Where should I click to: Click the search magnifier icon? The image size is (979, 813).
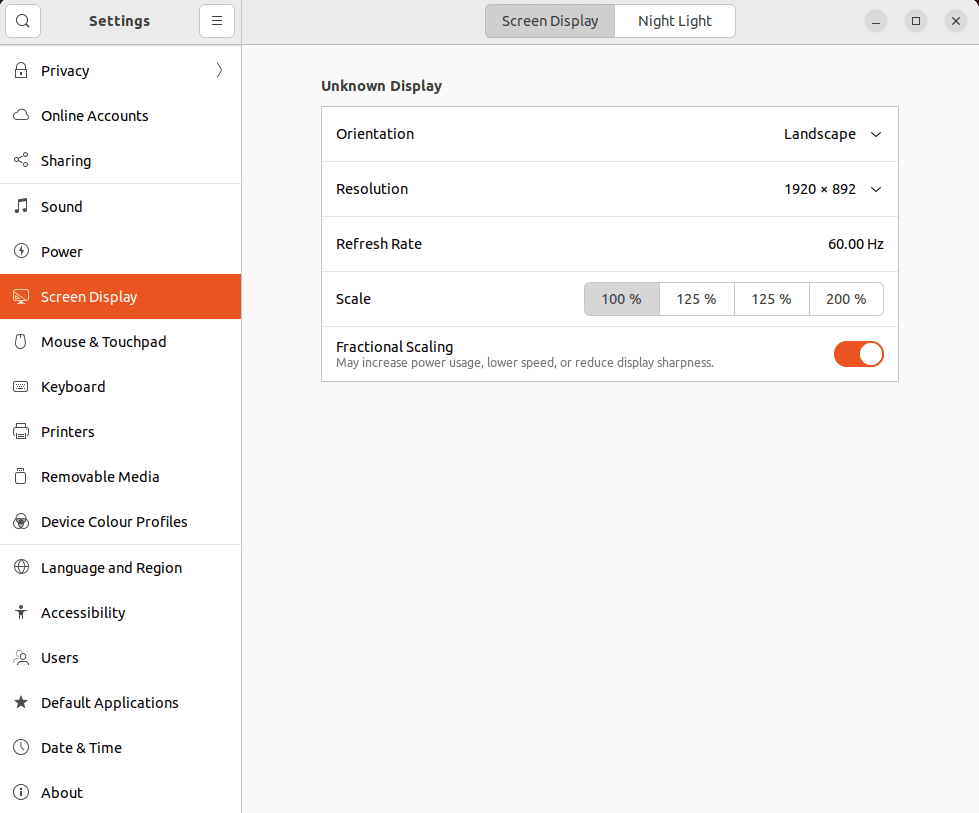pos(22,20)
